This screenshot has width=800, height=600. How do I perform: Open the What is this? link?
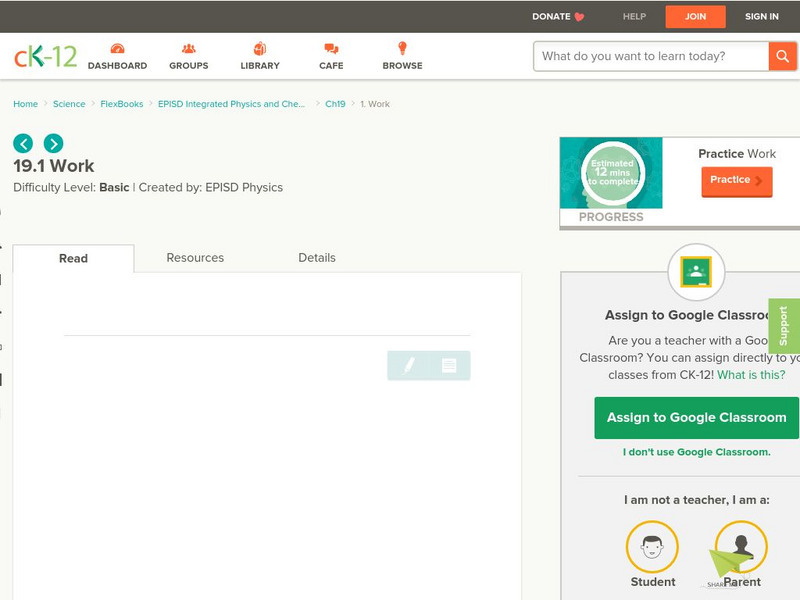click(x=751, y=375)
